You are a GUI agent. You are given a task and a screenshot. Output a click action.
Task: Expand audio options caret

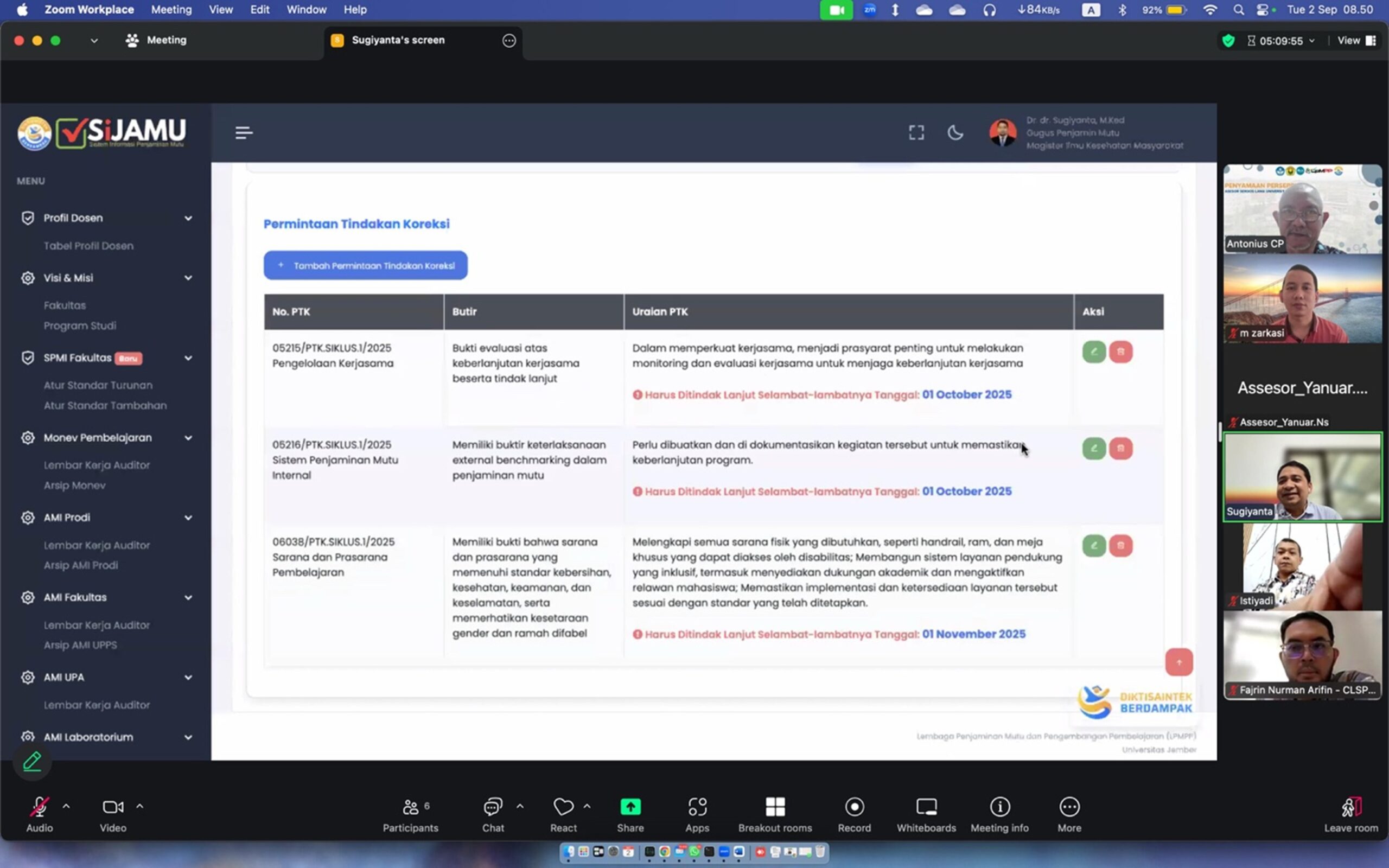67,806
